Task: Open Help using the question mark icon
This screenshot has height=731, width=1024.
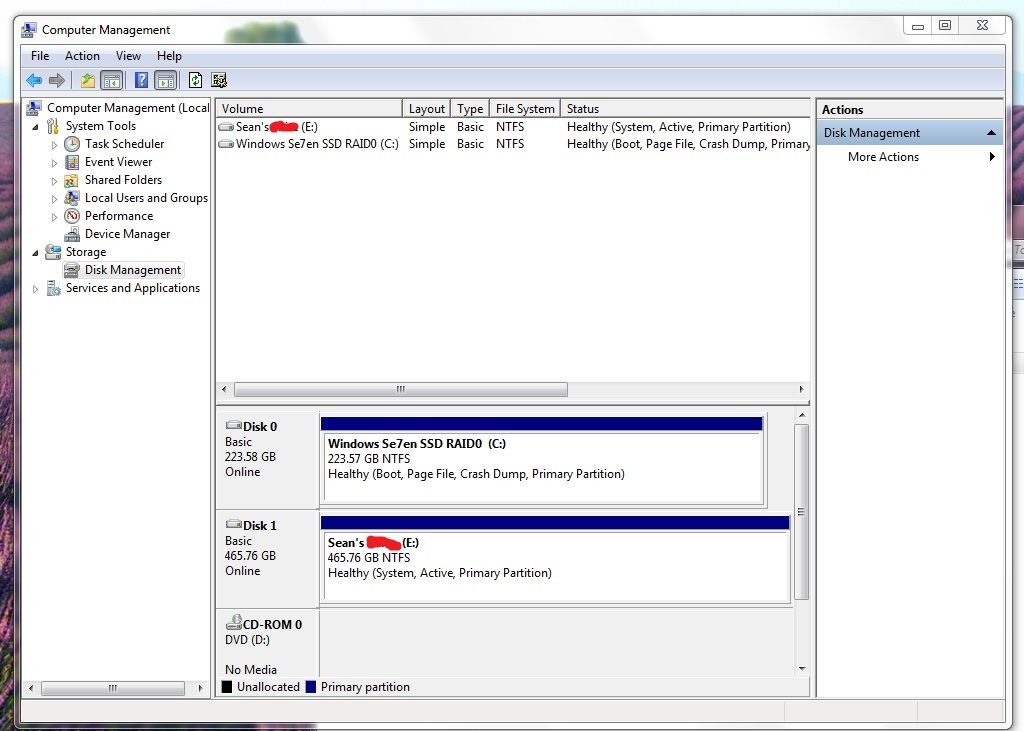Action: pyautogui.click(x=142, y=81)
